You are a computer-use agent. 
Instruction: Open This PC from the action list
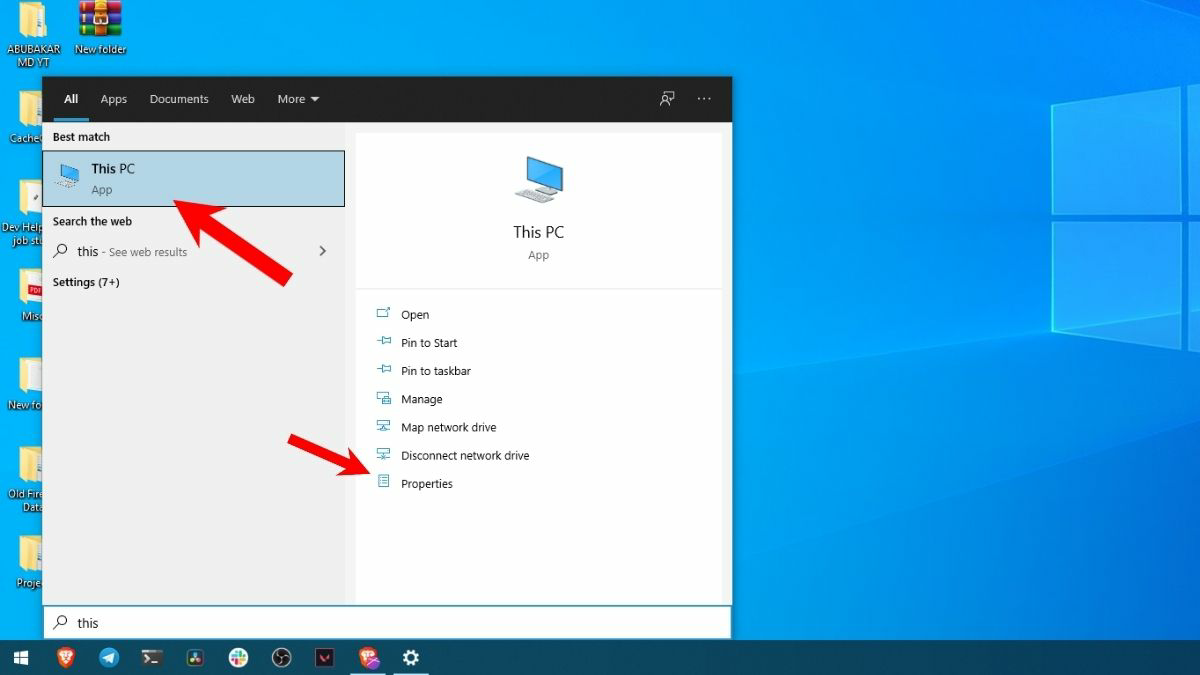(415, 314)
